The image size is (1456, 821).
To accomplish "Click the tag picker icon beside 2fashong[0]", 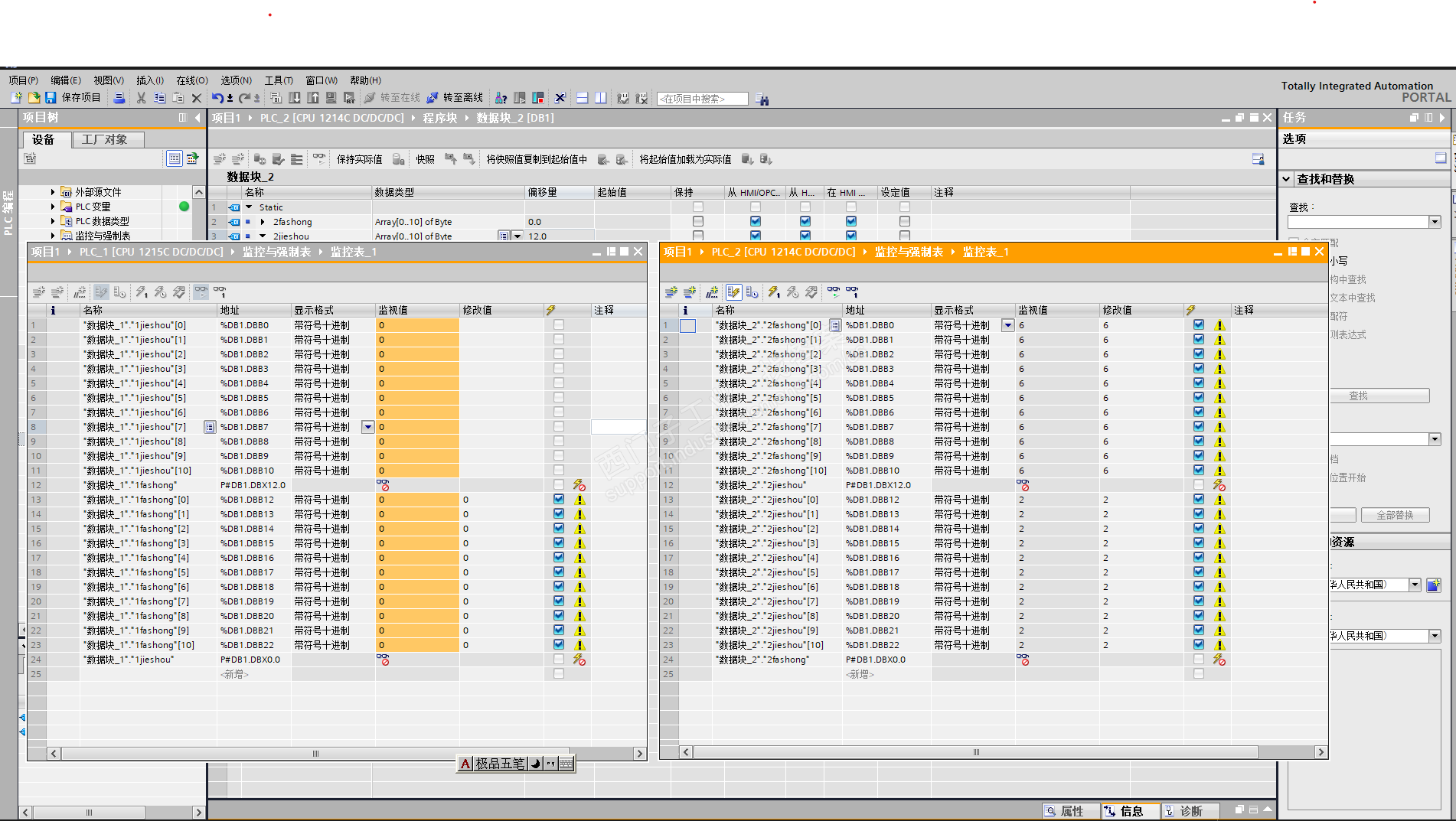I will (835, 325).
